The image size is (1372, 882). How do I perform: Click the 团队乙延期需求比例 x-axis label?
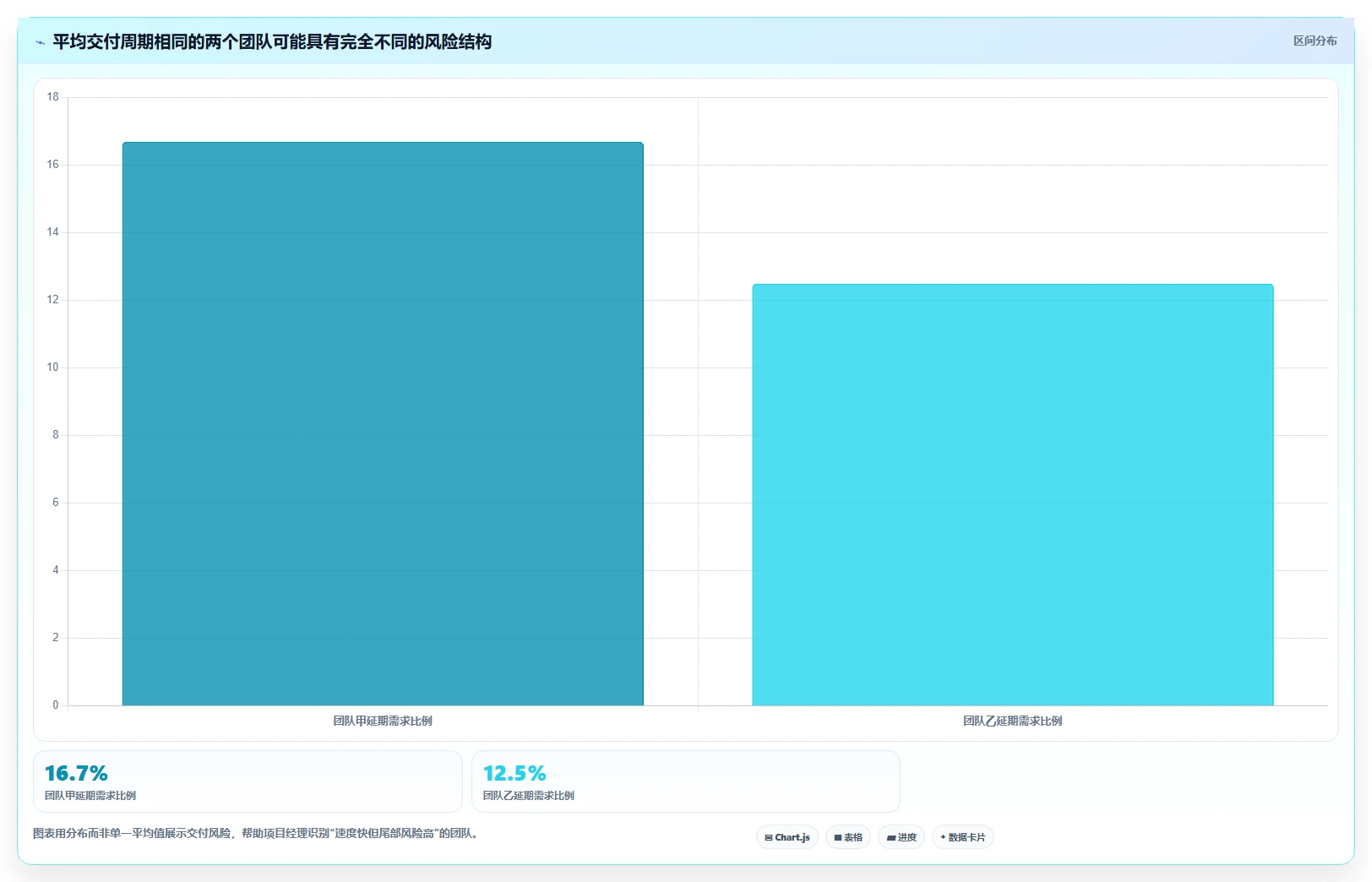(1013, 721)
